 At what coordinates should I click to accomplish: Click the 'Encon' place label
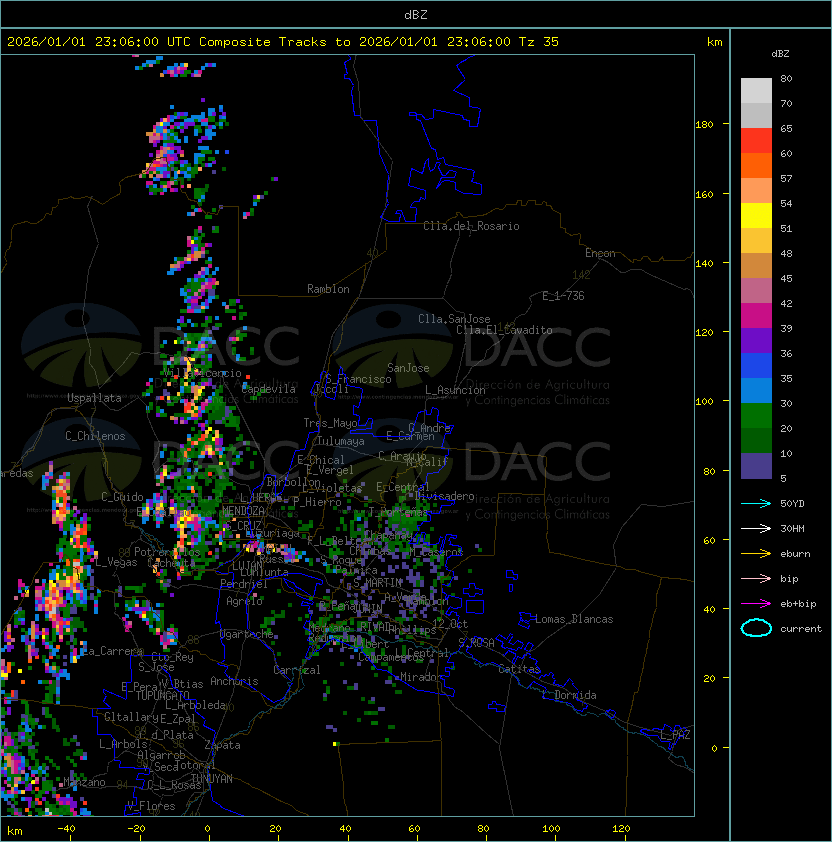pyautogui.click(x=600, y=253)
